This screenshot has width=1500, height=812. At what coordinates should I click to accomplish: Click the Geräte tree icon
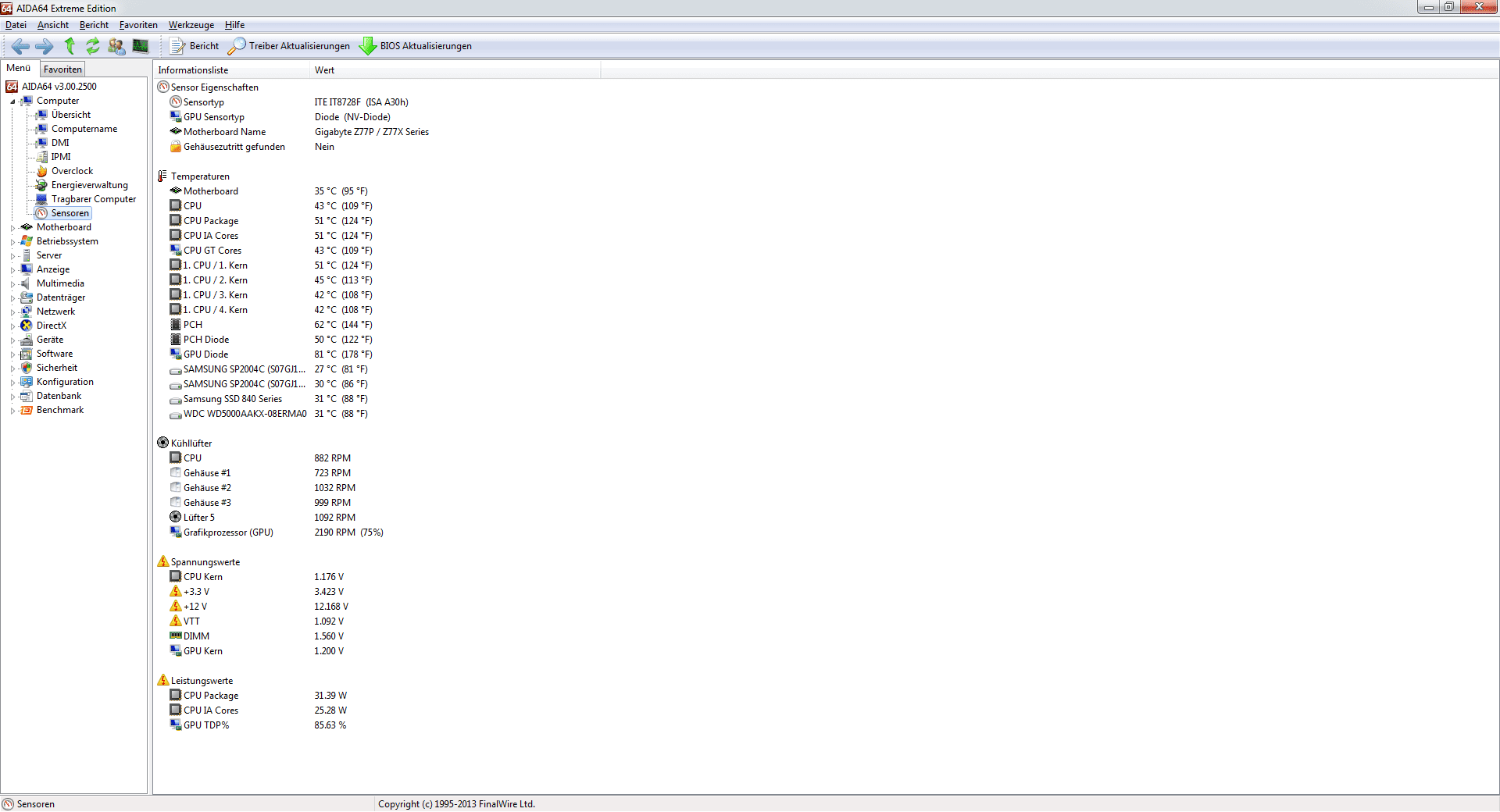[27, 340]
